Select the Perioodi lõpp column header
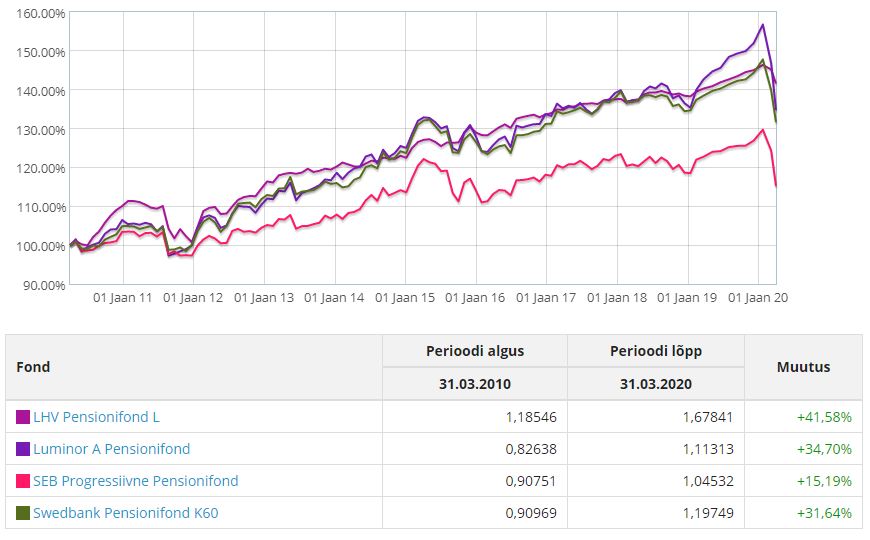This screenshot has width=870, height=540. click(656, 351)
